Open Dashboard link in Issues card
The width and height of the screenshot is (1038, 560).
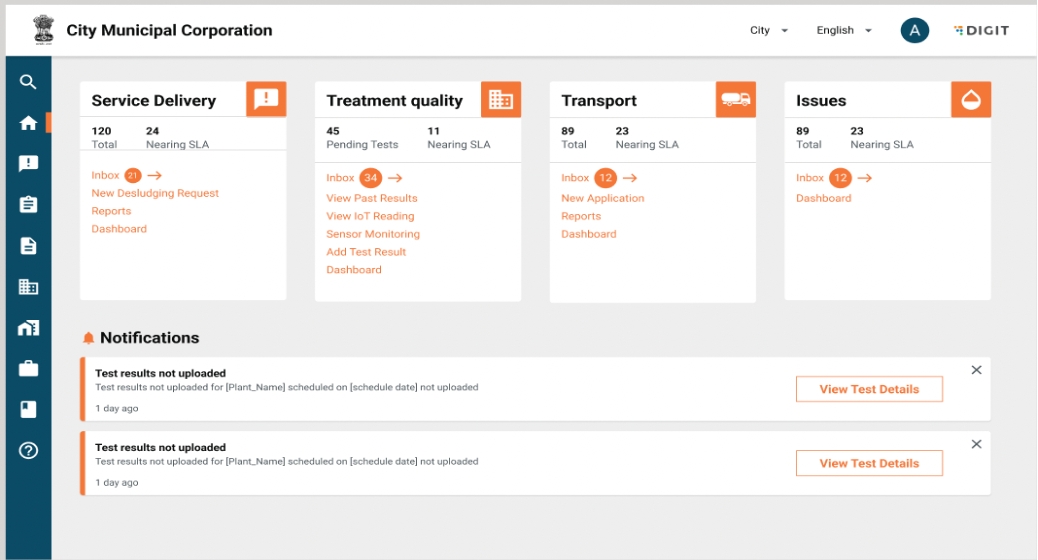(x=823, y=198)
